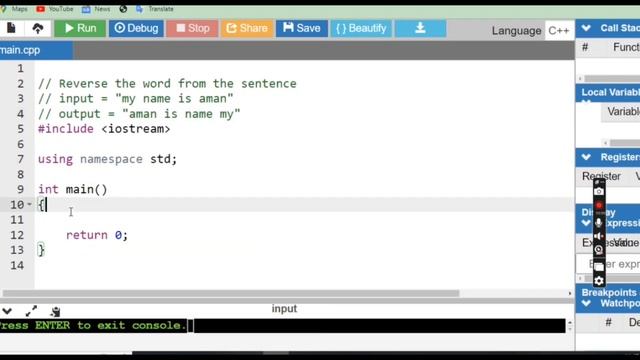Collapse the Display Expressions panel chevron

click(x=586, y=223)
